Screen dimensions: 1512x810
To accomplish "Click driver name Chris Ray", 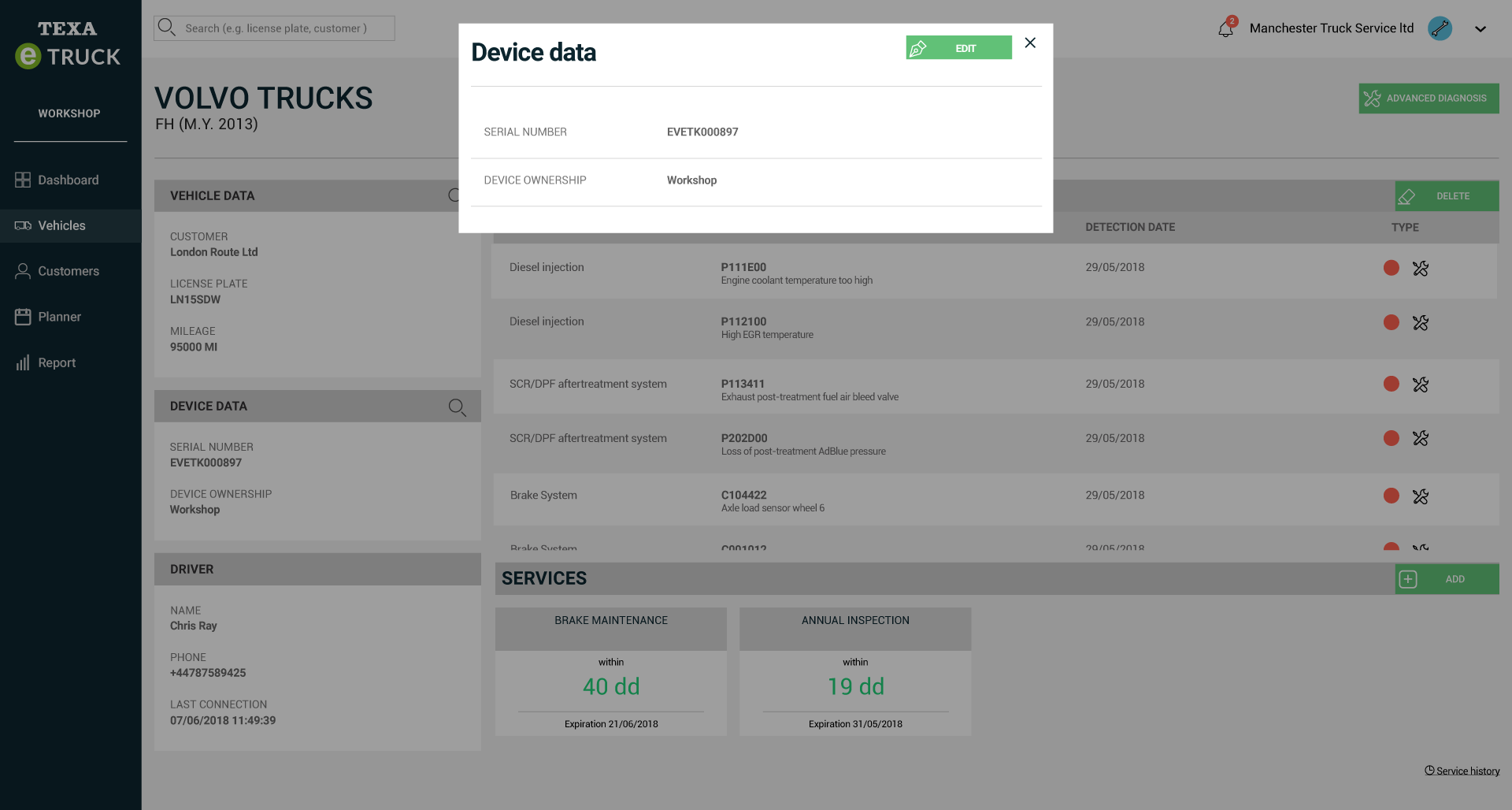I will [194, 626].
